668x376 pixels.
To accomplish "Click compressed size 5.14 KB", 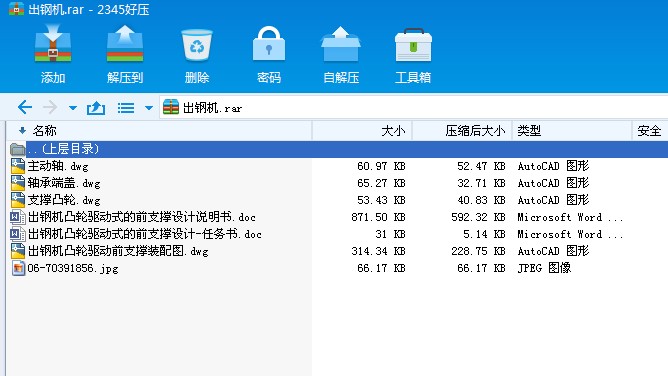I will pos(484,234).
